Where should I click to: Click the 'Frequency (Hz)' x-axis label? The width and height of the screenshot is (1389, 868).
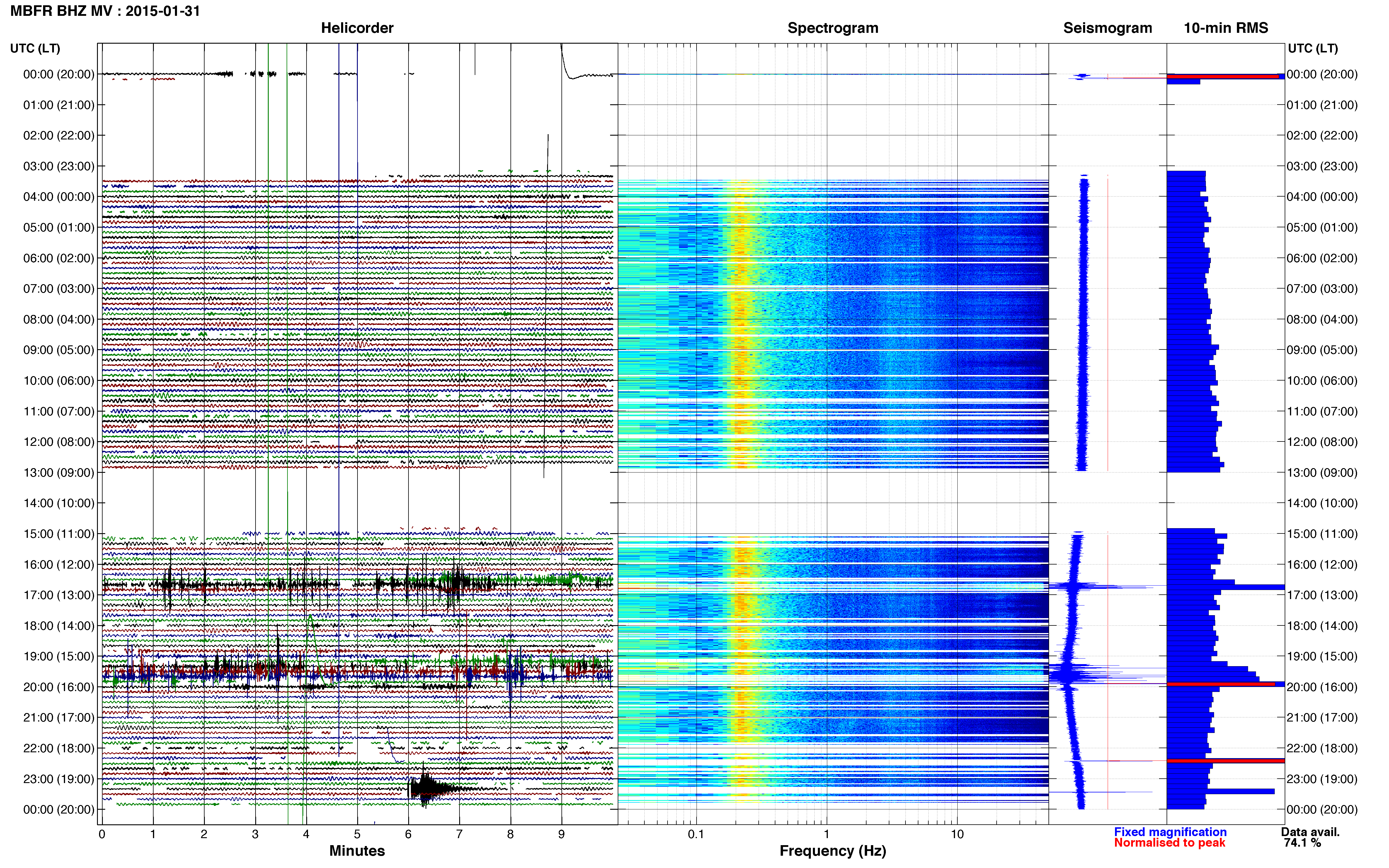(x=833, y=851)
